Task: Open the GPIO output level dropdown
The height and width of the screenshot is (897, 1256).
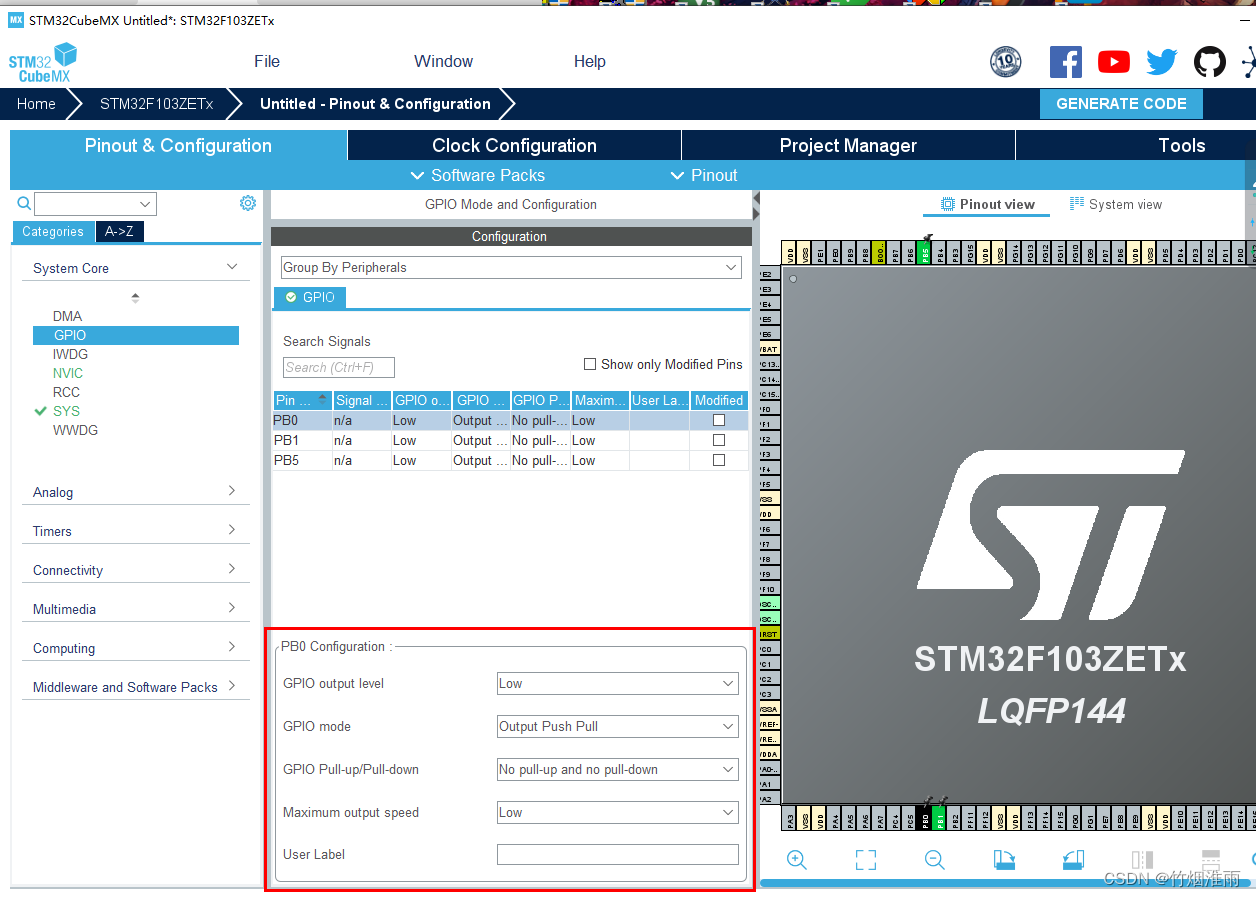Action: 618,684
